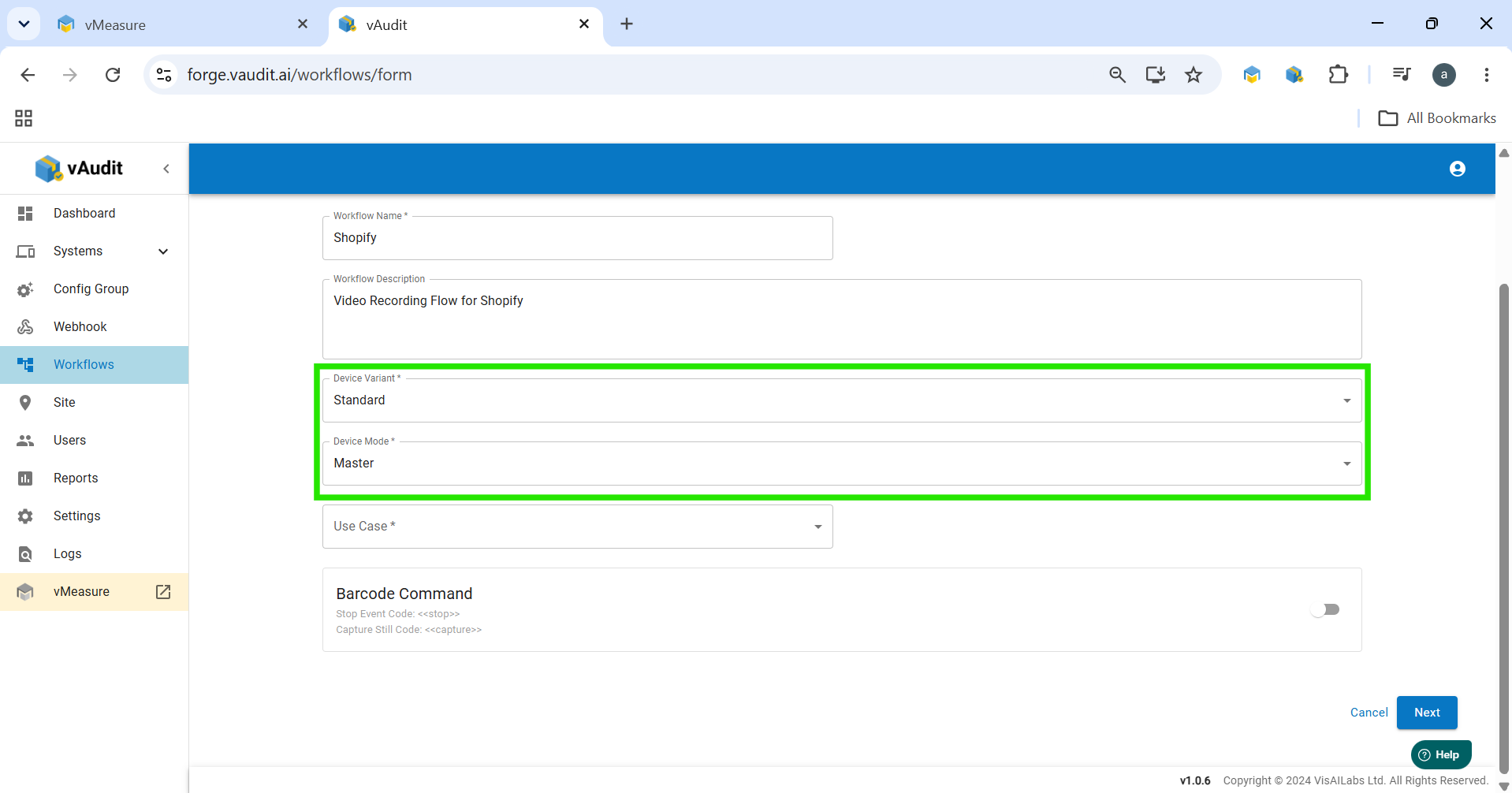The image size is (1512, 793).
Task: Collapse the sidebar with the chevron
Action: click(166, 169)
